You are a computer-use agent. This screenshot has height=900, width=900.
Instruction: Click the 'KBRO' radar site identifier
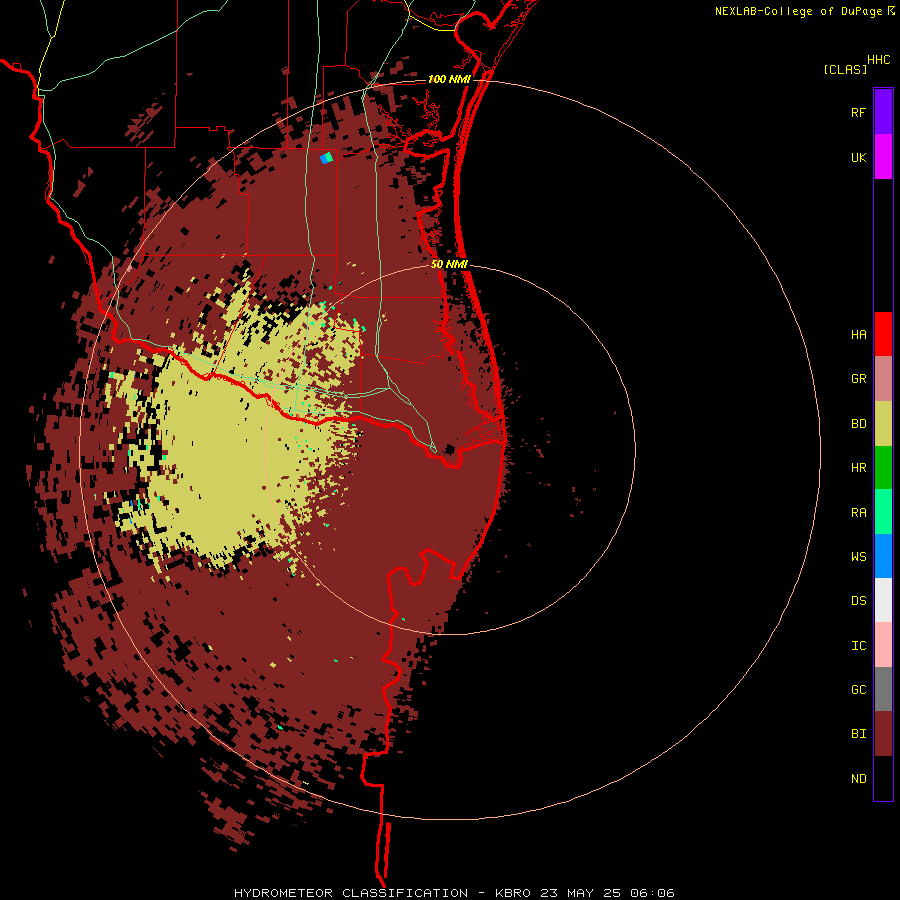coord(513,893)
